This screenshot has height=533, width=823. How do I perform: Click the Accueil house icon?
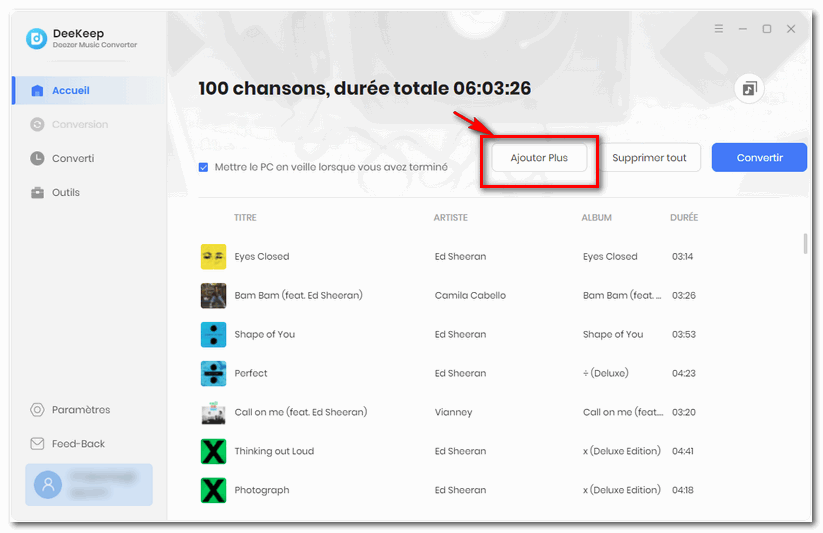(x=37, y=90)
